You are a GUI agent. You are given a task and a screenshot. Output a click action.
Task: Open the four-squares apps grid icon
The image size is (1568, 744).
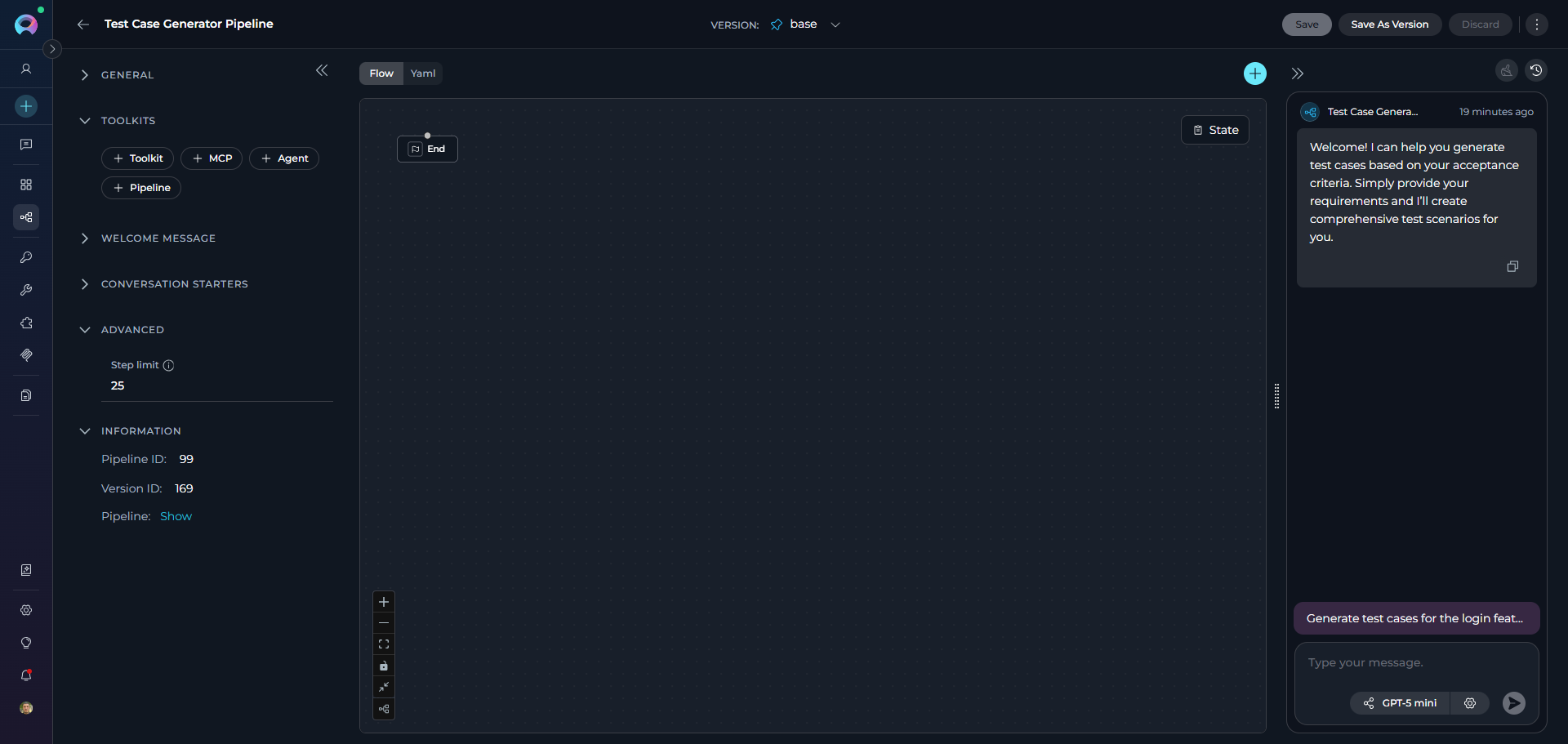[x=26, y=185]
